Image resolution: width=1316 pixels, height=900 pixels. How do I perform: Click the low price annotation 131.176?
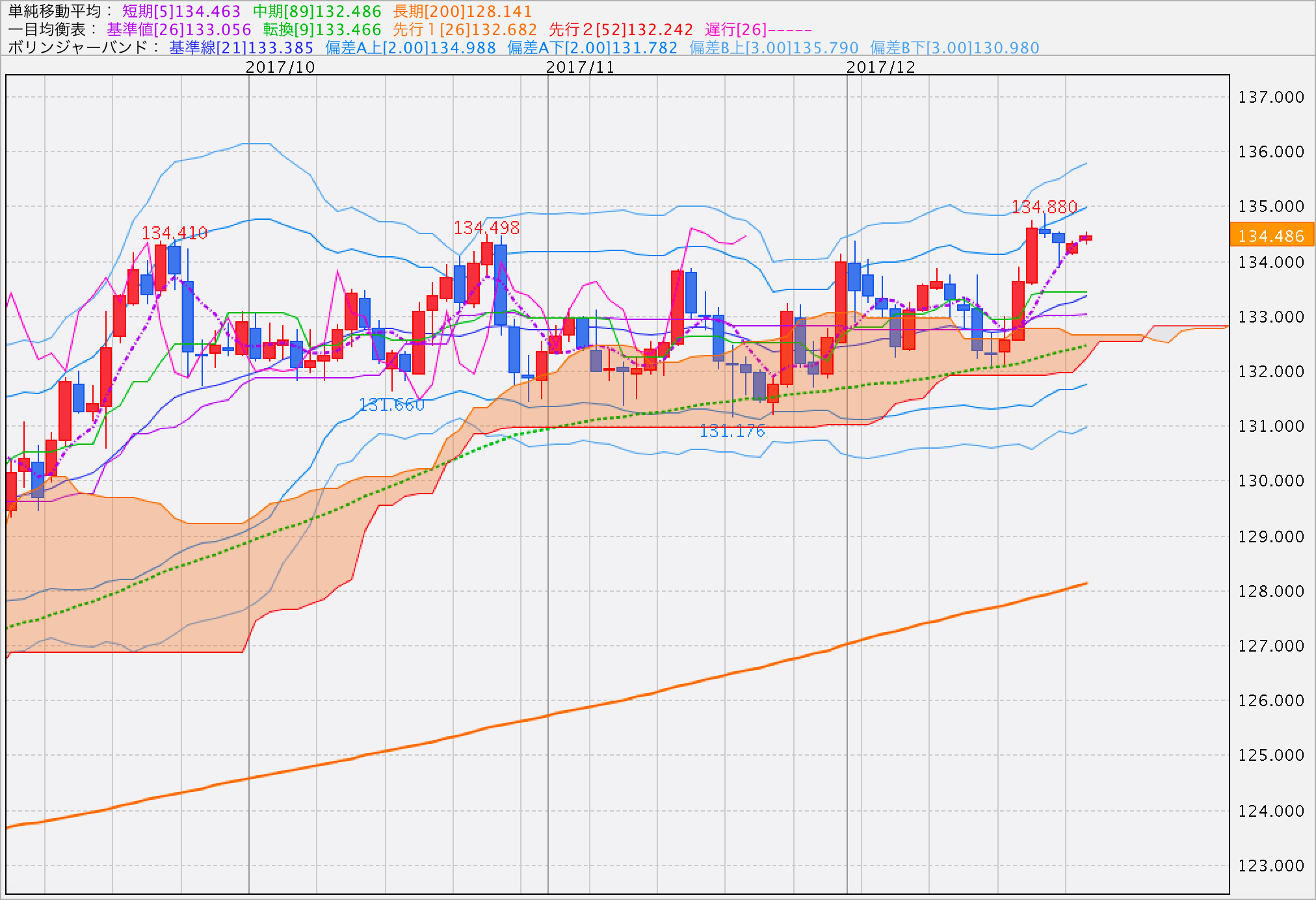click(x=732, y=431)
